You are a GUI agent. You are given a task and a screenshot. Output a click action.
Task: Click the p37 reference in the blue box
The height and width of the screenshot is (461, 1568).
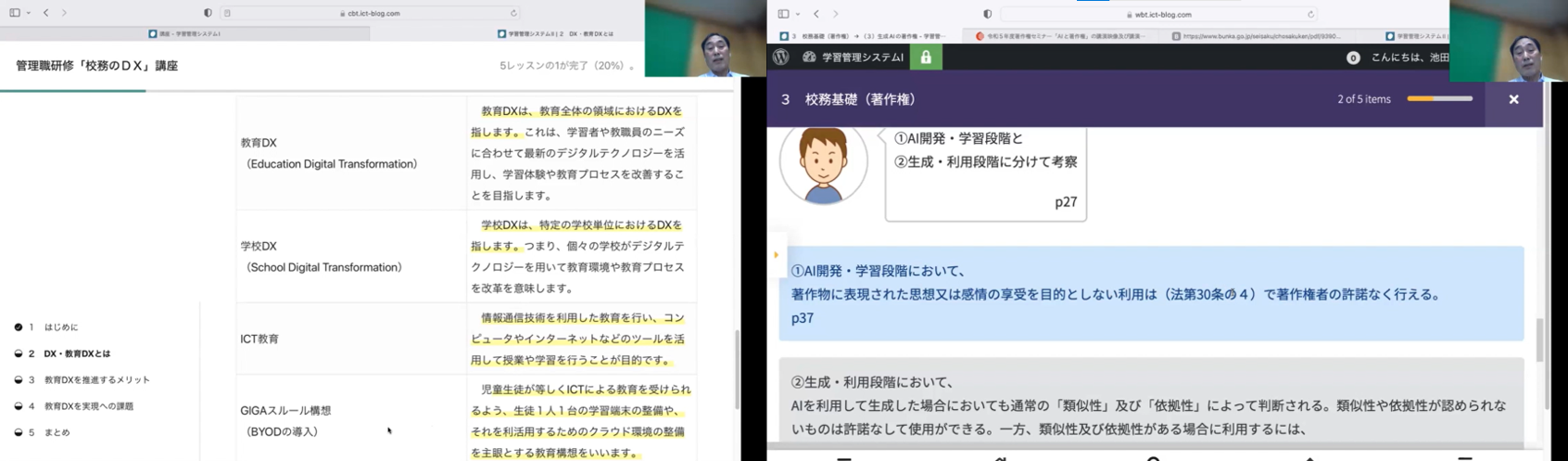(x=803, y=318)
